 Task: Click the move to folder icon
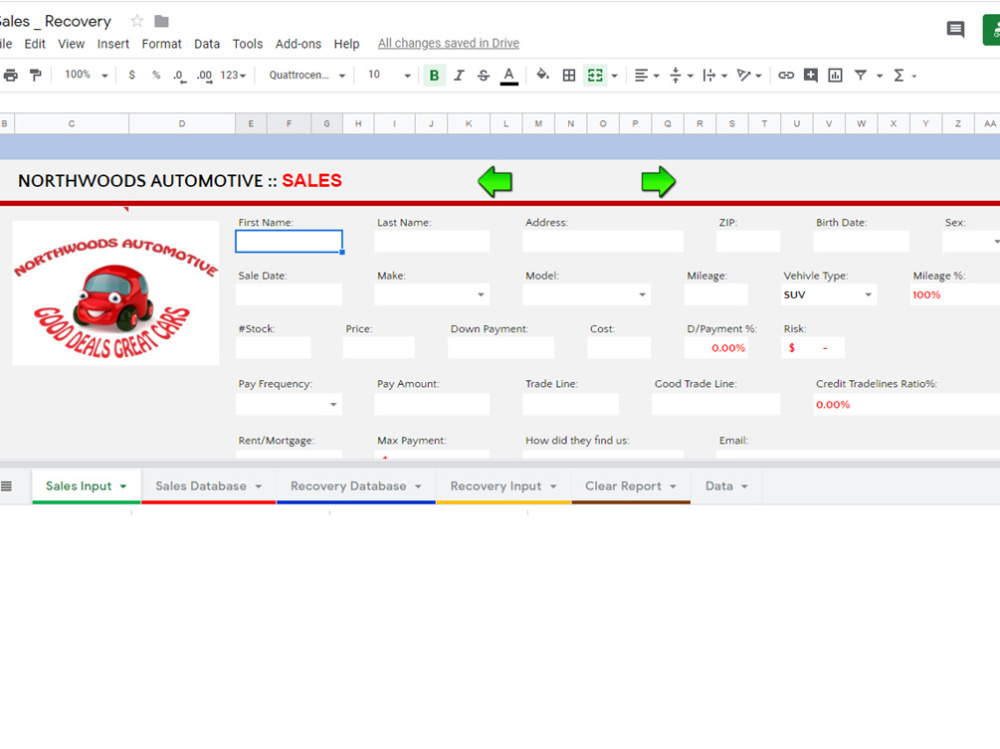162,21
